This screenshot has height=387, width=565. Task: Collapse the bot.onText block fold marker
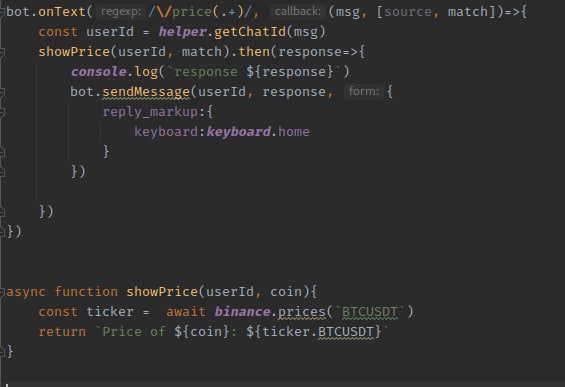pyautogui.click(x=2, y=12)
